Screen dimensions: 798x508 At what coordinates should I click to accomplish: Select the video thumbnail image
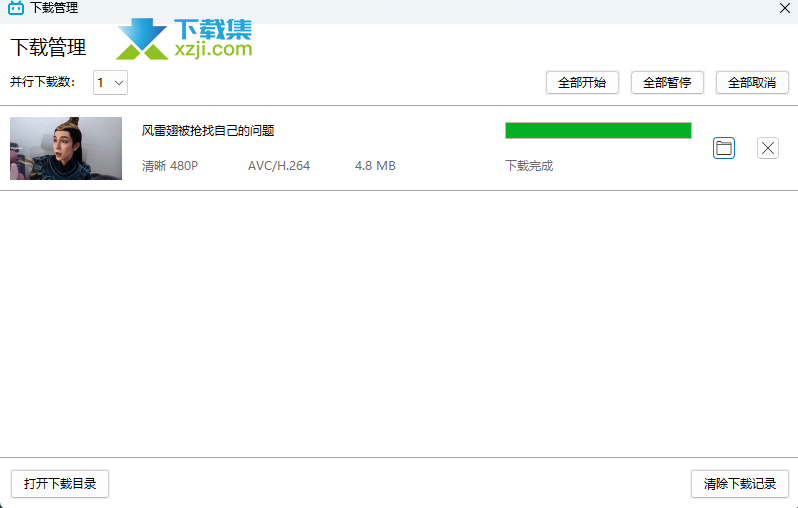(x=66, y=148)
